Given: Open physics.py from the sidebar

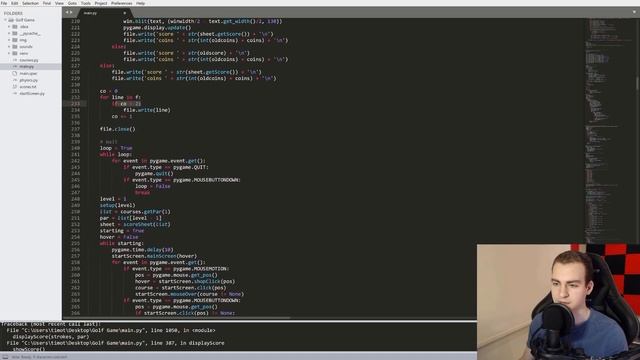Looking at the screenshot, I should click(x=29, y=80).
